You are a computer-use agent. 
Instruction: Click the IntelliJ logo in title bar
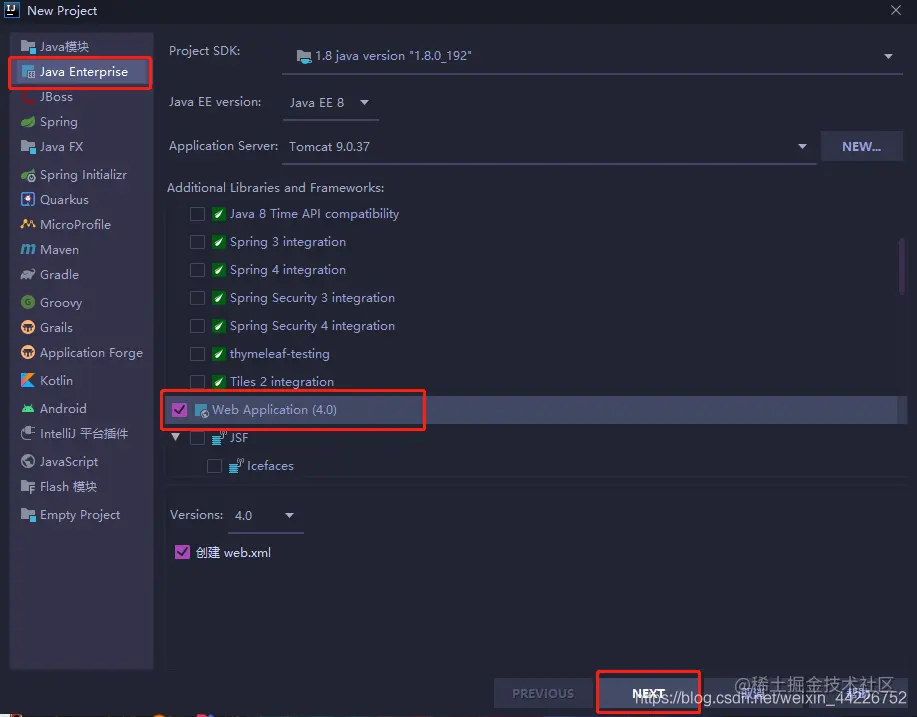(12, 10)
